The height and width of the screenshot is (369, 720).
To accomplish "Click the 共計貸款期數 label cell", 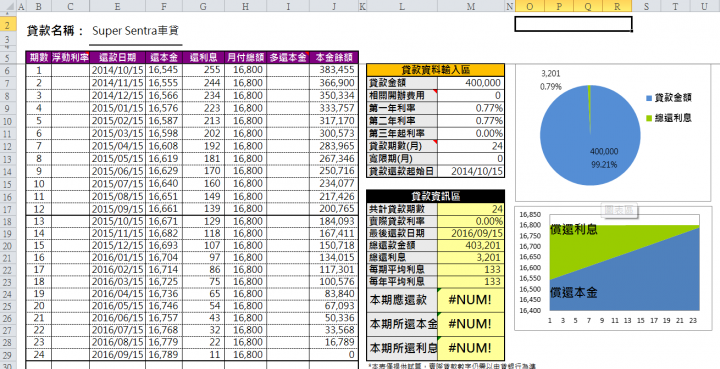I will [x=402, y=209].
